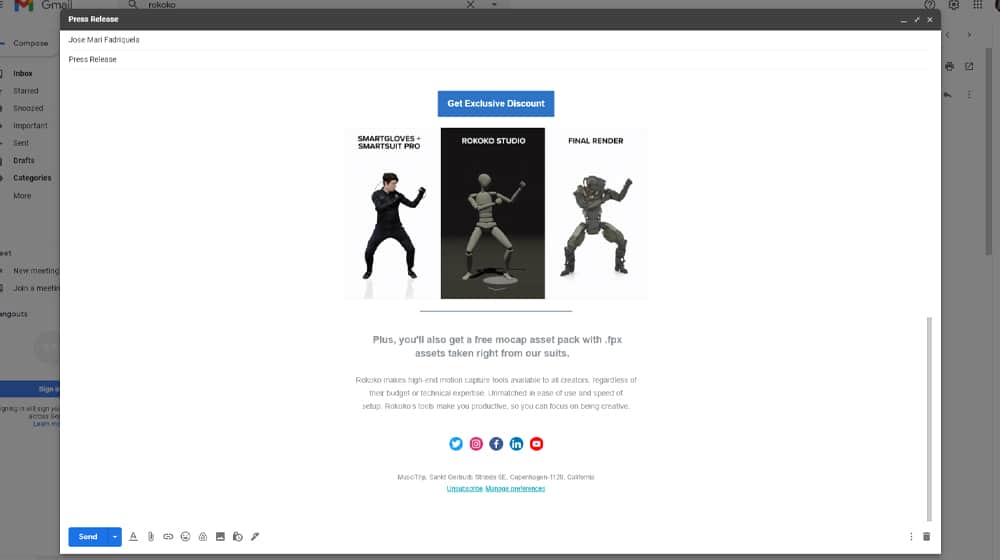Click the Final Render robot image
The width and height of the screenshot is (1000, 560).
[x=596, y=213]
